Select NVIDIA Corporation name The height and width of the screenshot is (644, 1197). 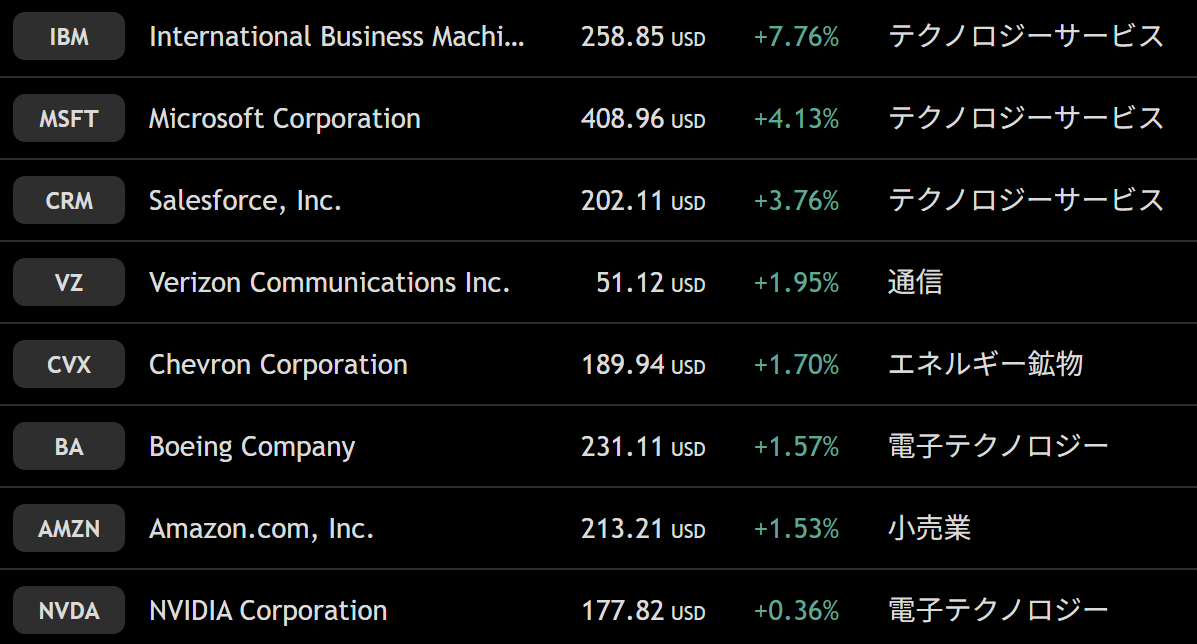[267, 611]
